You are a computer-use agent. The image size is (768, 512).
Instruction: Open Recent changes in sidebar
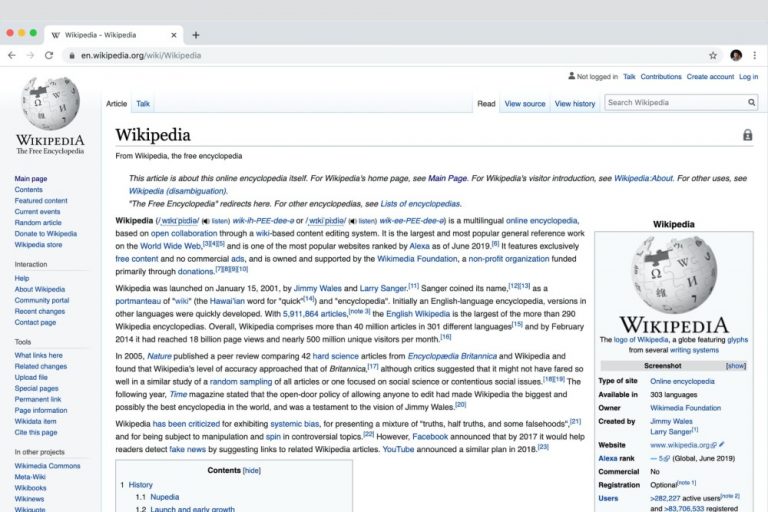(x=40, y=311)
